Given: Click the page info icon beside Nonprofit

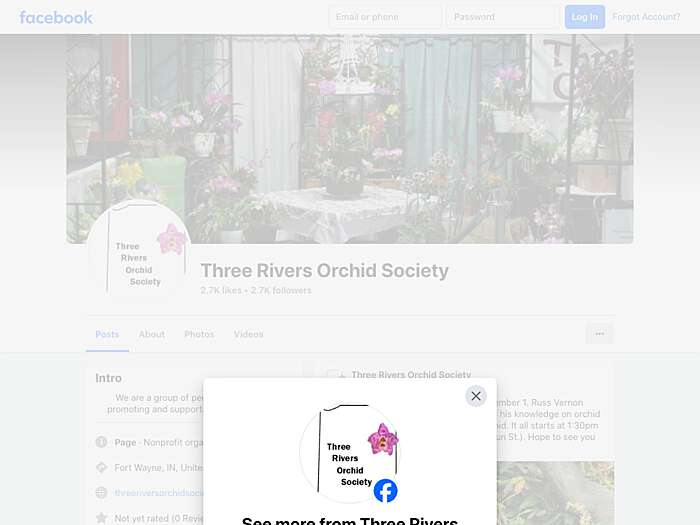Looking at the screenshot, I should coord(101,442).
